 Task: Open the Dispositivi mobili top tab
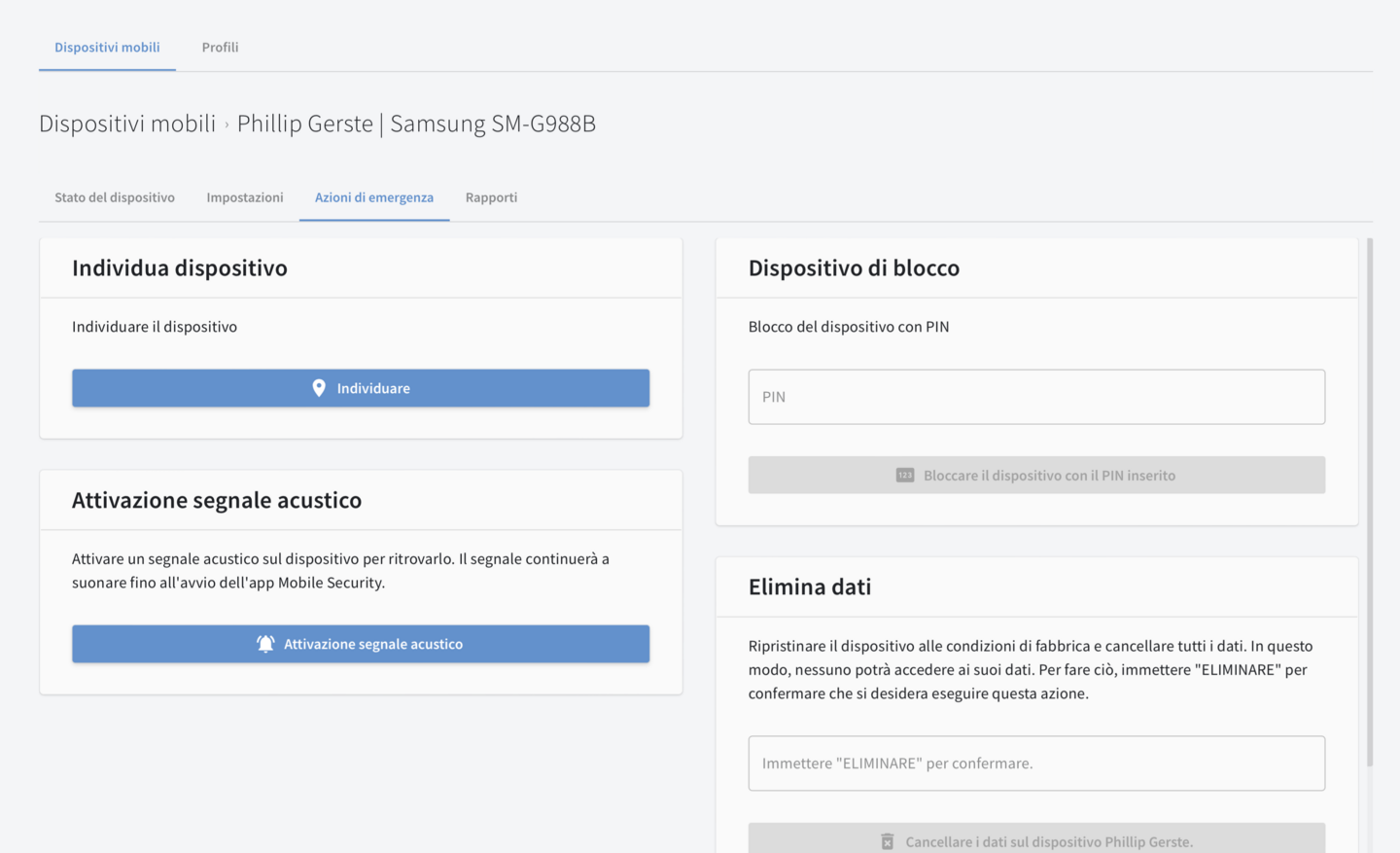click(107, 47)
